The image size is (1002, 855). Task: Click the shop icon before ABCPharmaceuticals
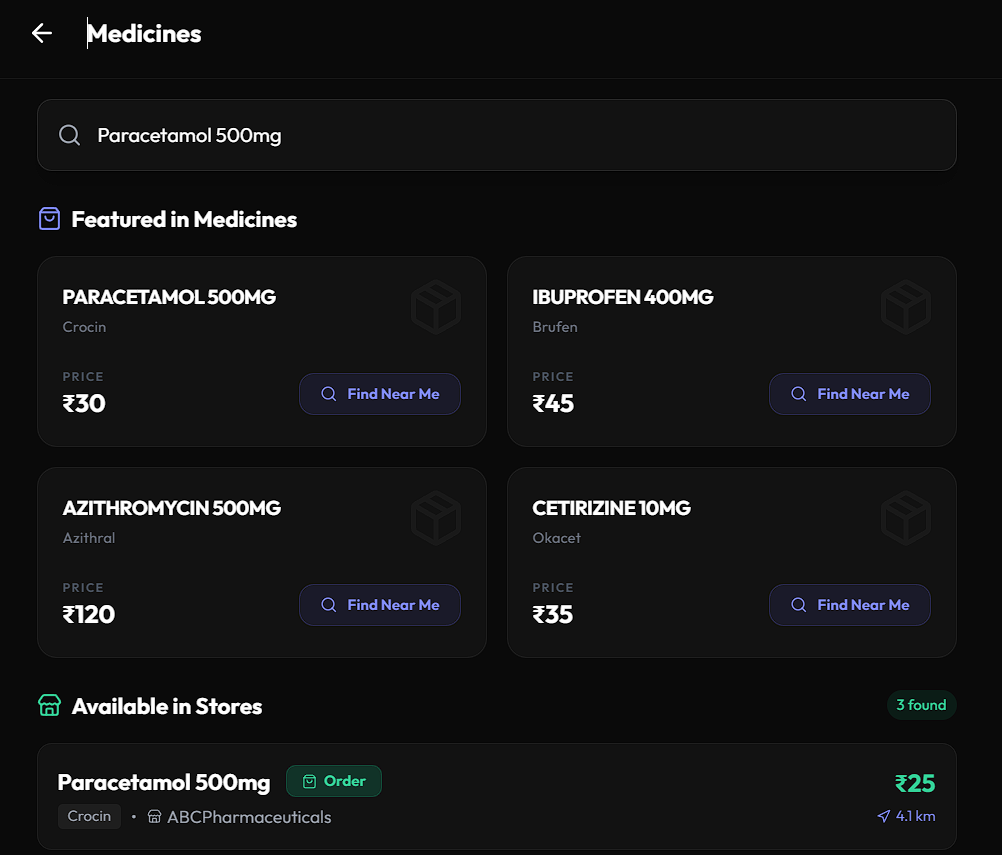coord(154,816)
